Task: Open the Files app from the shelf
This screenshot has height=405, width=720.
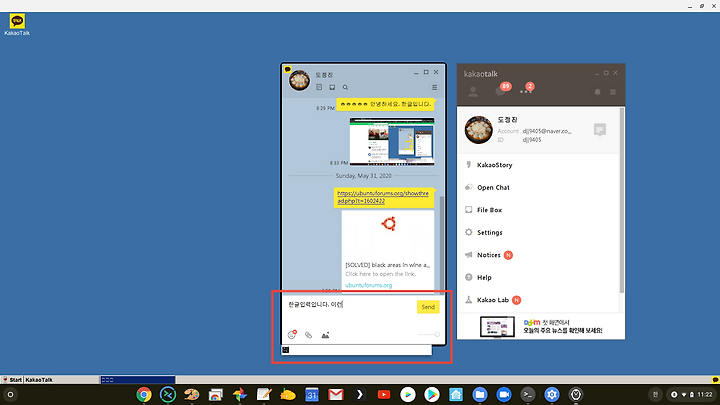Action: (x=480, y=394)
